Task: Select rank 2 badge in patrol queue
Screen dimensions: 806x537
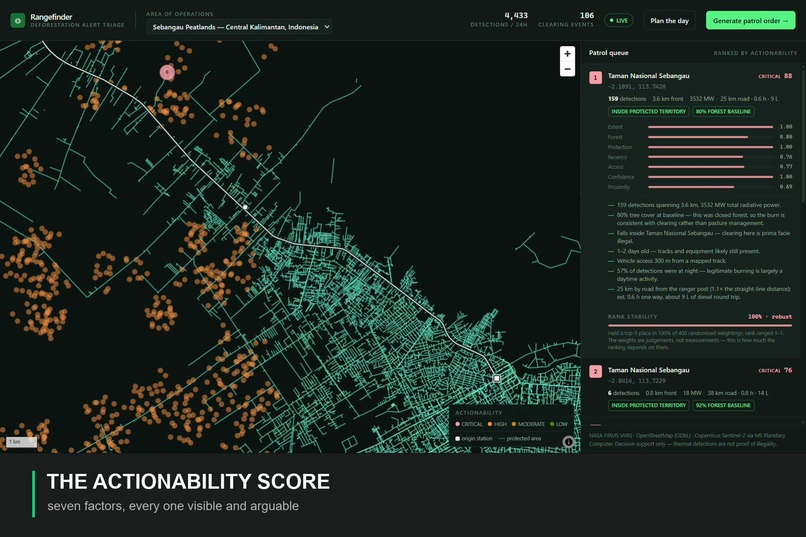Action: pyautogui.click(x=595, y=372)
